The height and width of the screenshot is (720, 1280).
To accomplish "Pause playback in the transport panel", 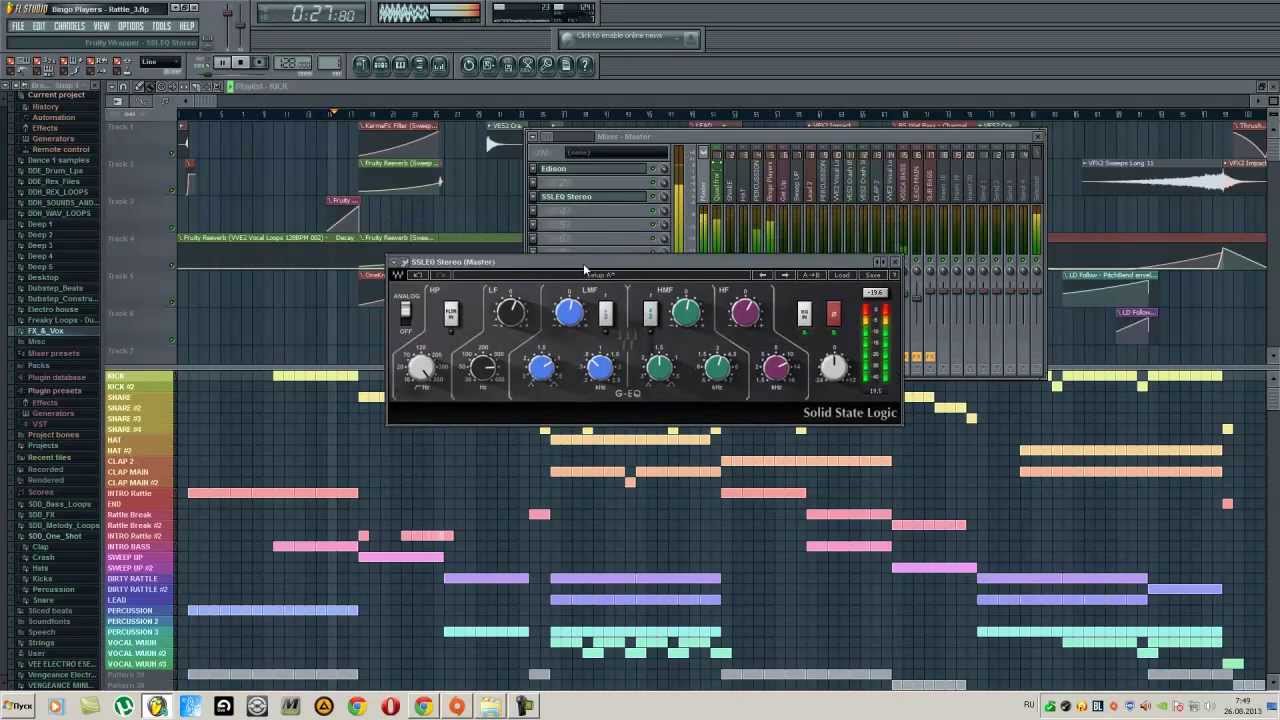I will click(x=222, y=63).
